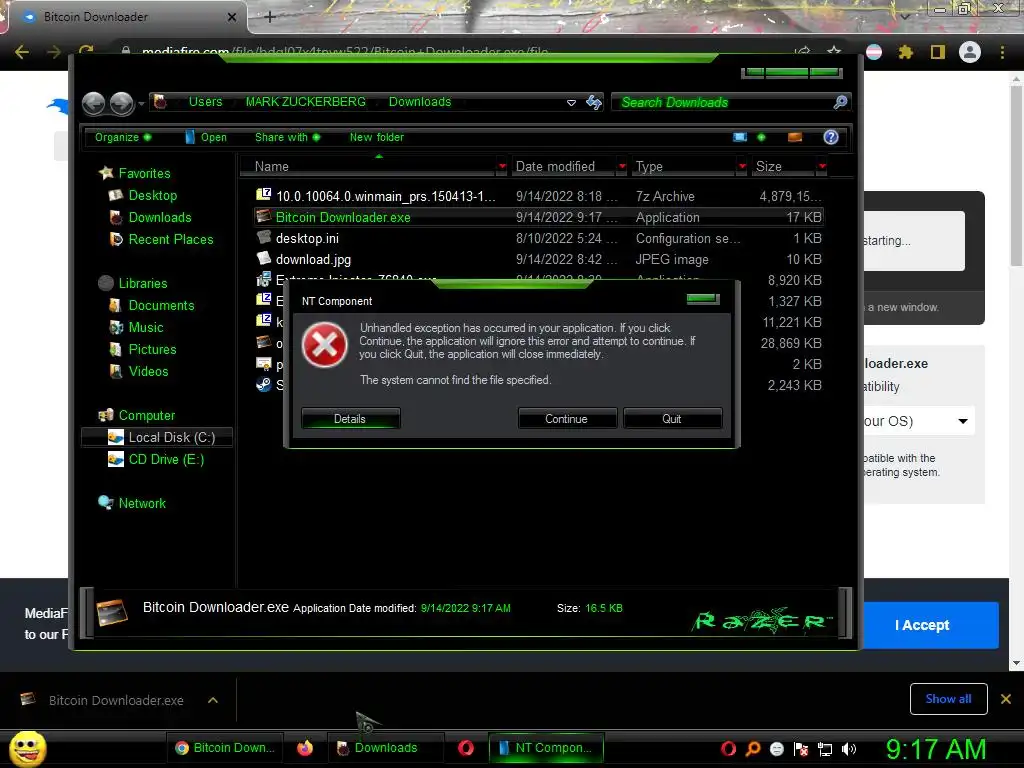Close the Chrome downloads bar

click(x=1006, y=699)
